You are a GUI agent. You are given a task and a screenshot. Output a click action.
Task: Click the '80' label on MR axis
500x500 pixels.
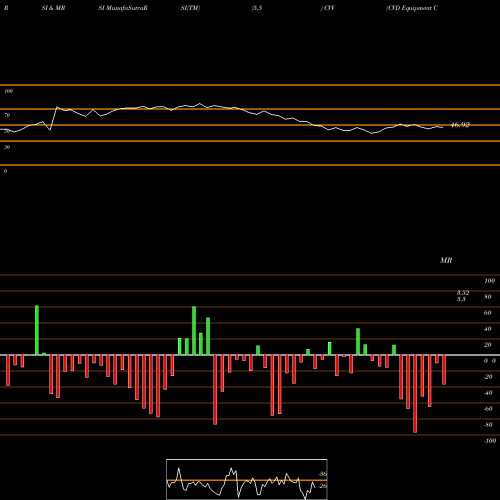pos(488,297)
